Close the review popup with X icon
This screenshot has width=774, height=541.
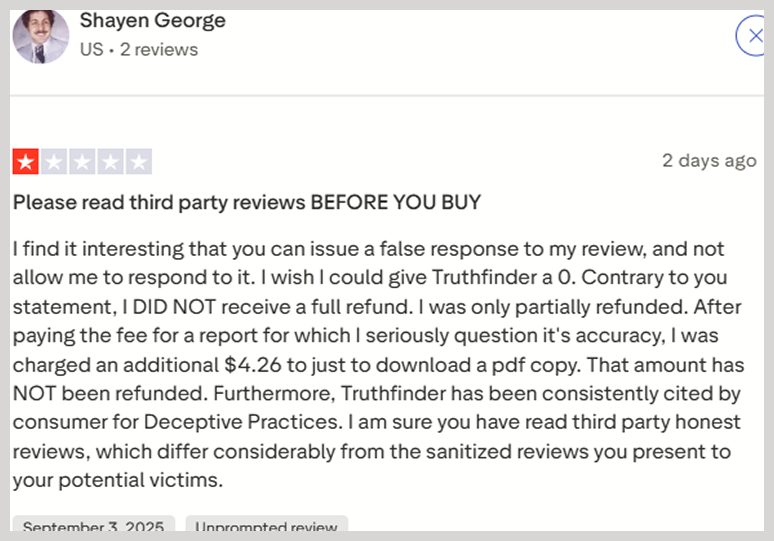tap(750, 36)
